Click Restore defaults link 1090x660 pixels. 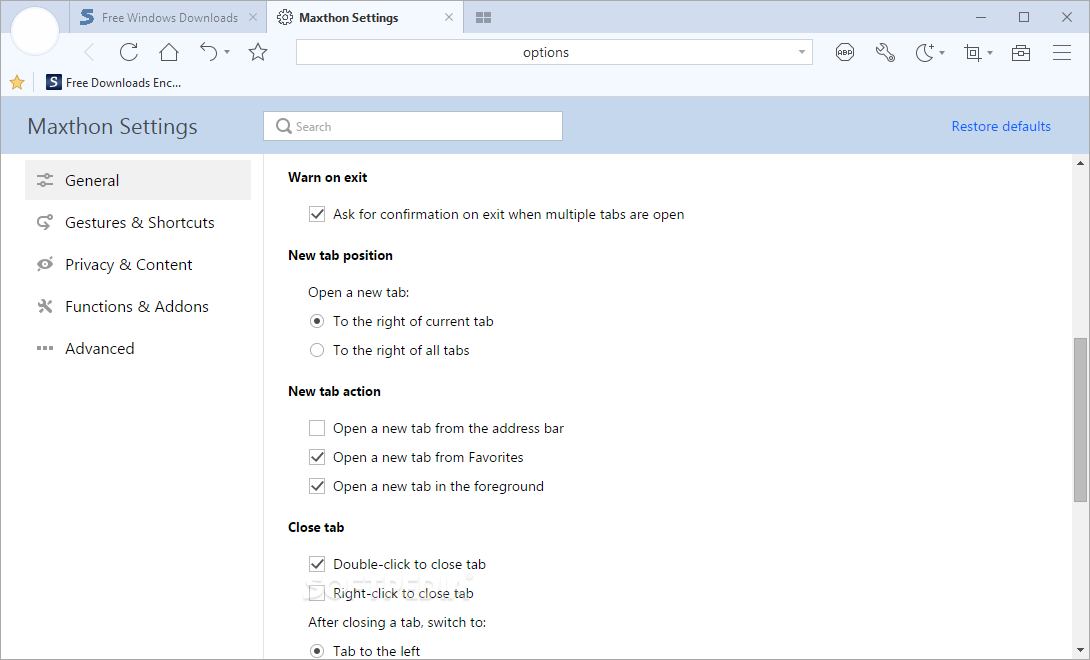tap(1001, 127)
